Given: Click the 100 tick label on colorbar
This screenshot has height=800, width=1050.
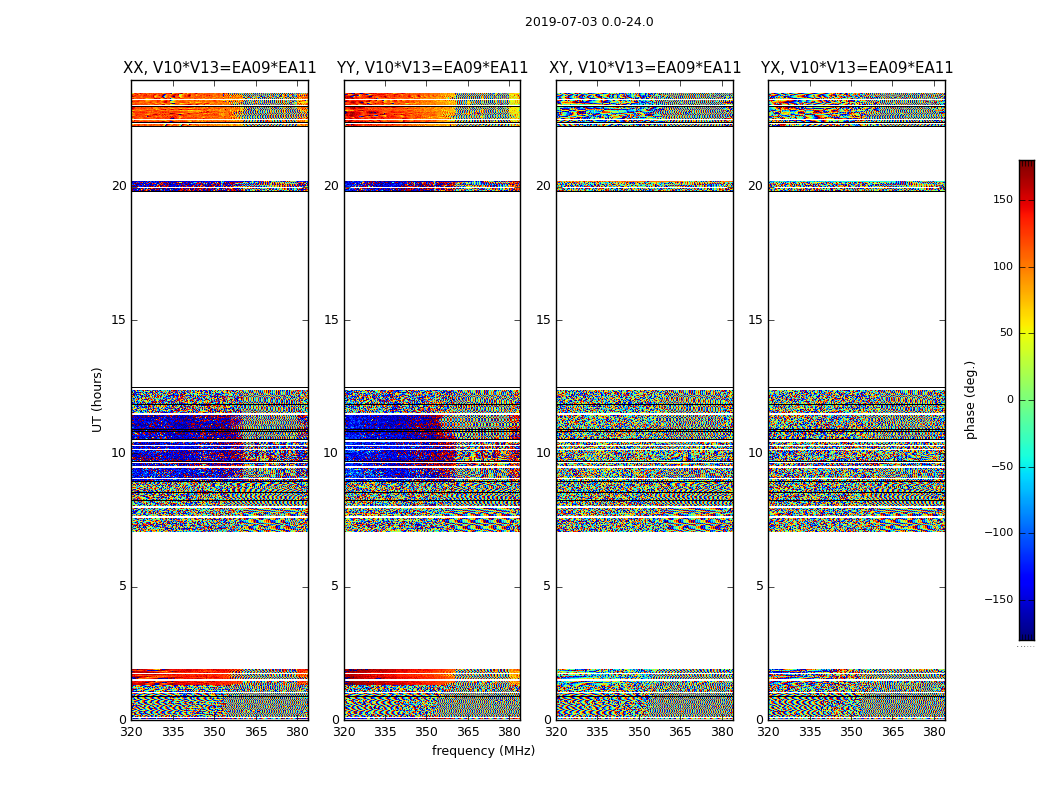Looking at the screenshot, I should coord(1003,266).
